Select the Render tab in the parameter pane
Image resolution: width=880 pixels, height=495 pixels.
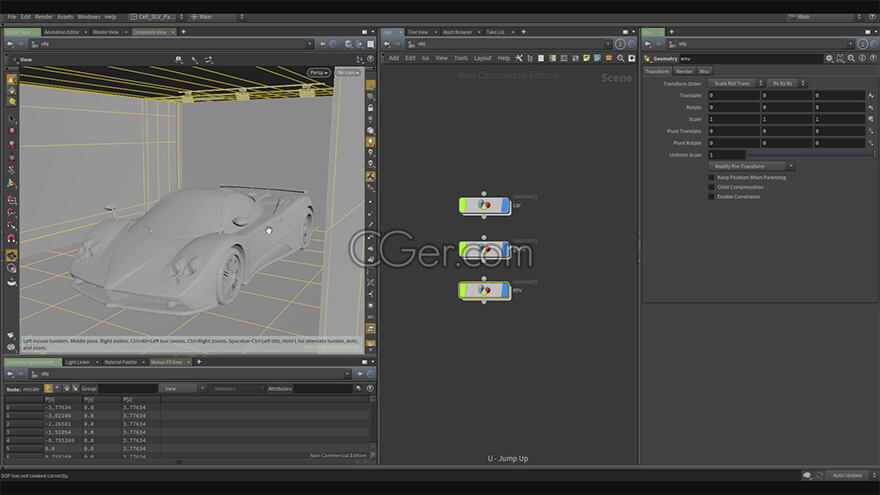684,71
